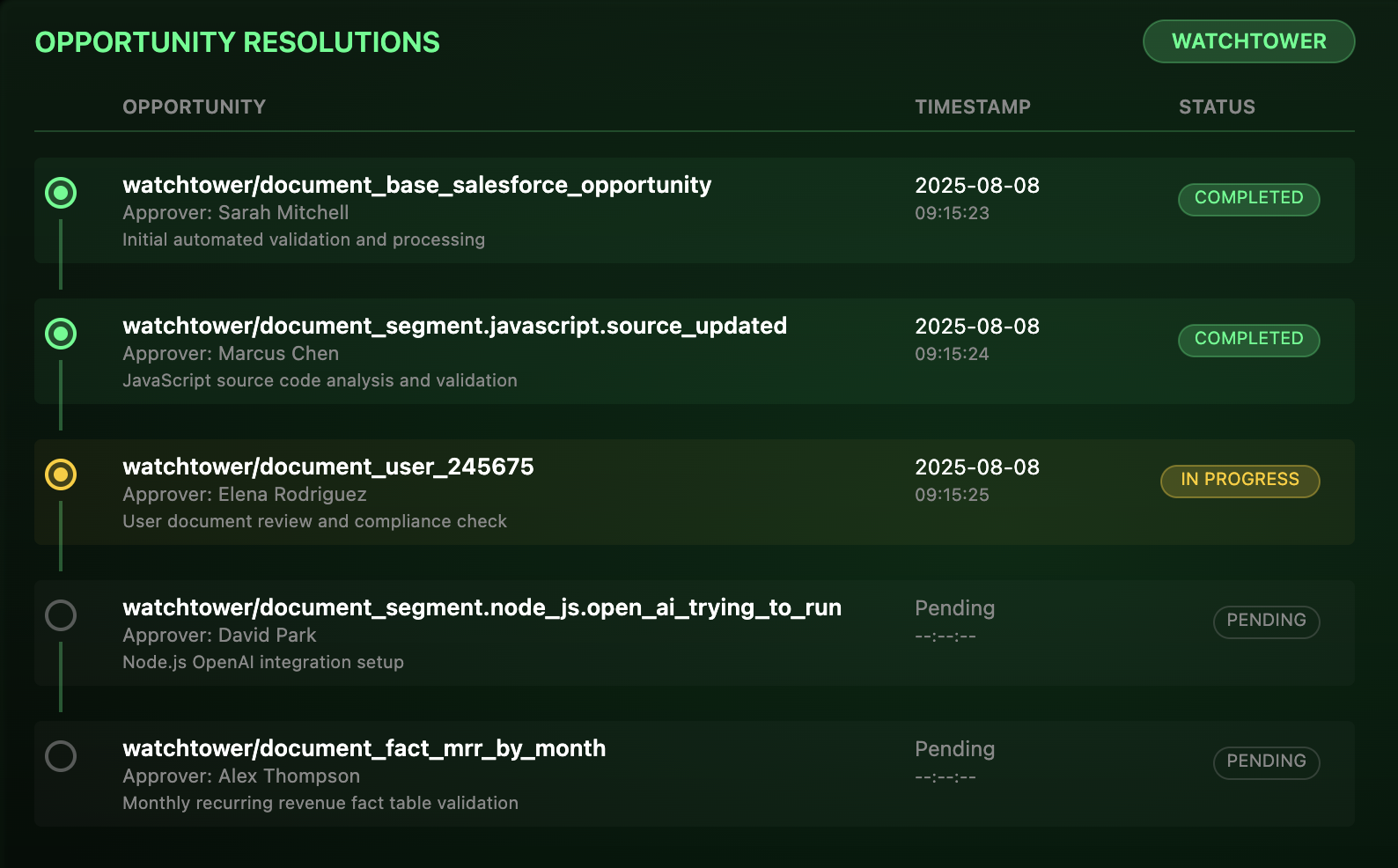Click the completed status icon for salesforce_opportunity

point(61,193)
